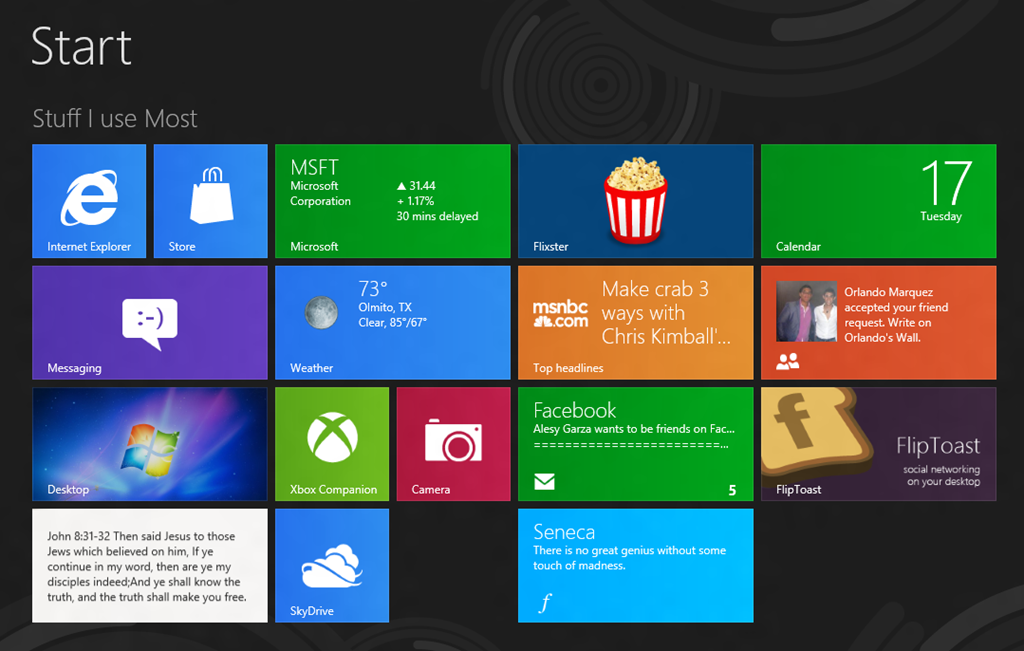The width and height of the screenshot is (1024, 651).
Task: Click the 'Messaging' tile label
Action: tap(74, 368)
